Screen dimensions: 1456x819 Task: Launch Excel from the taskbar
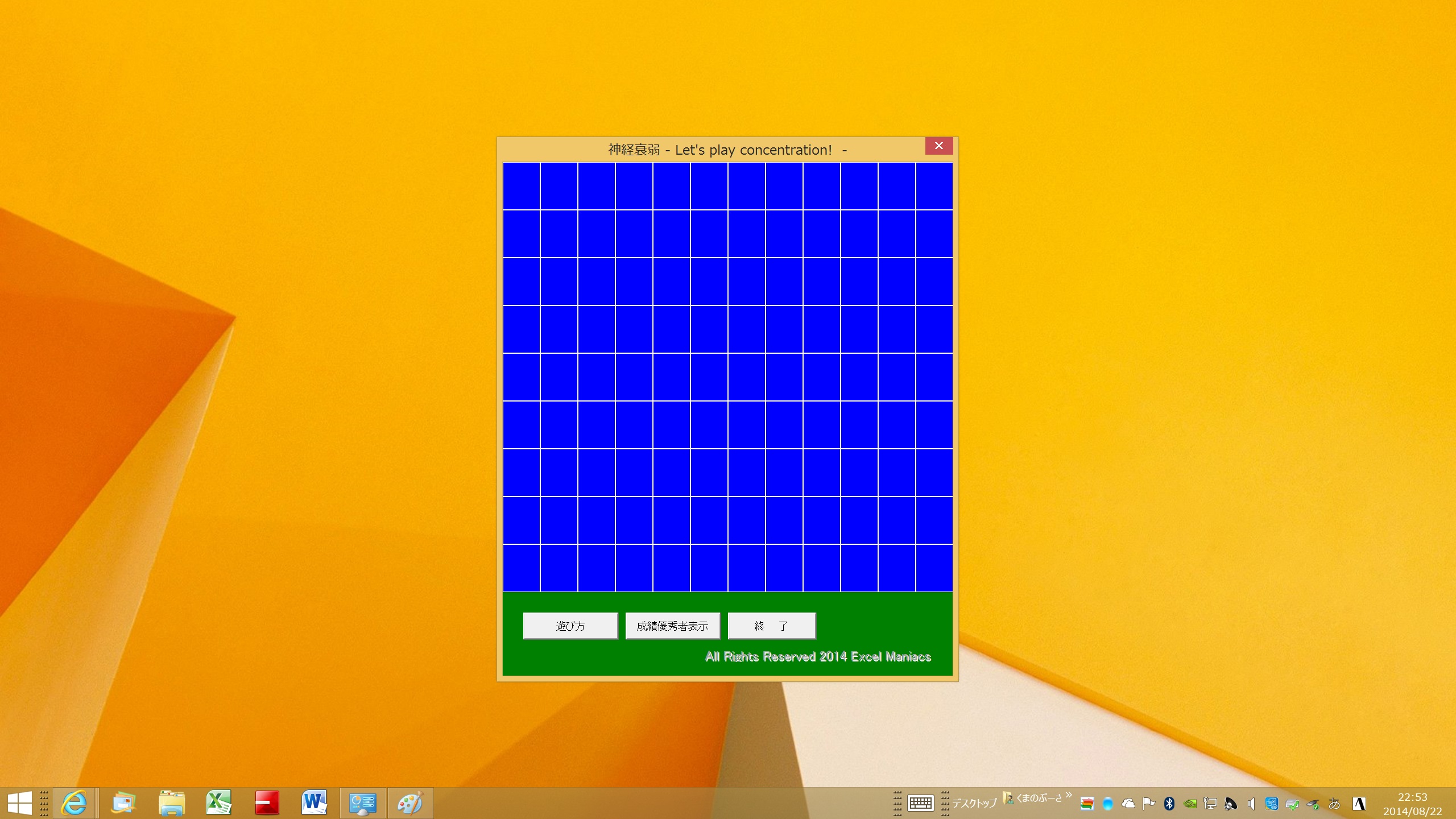(x=219, y=803)
